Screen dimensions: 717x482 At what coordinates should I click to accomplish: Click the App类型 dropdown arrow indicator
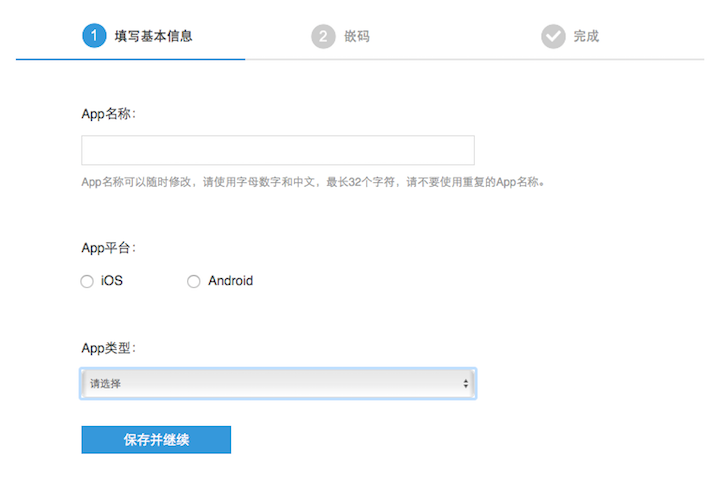click(466, 384)
